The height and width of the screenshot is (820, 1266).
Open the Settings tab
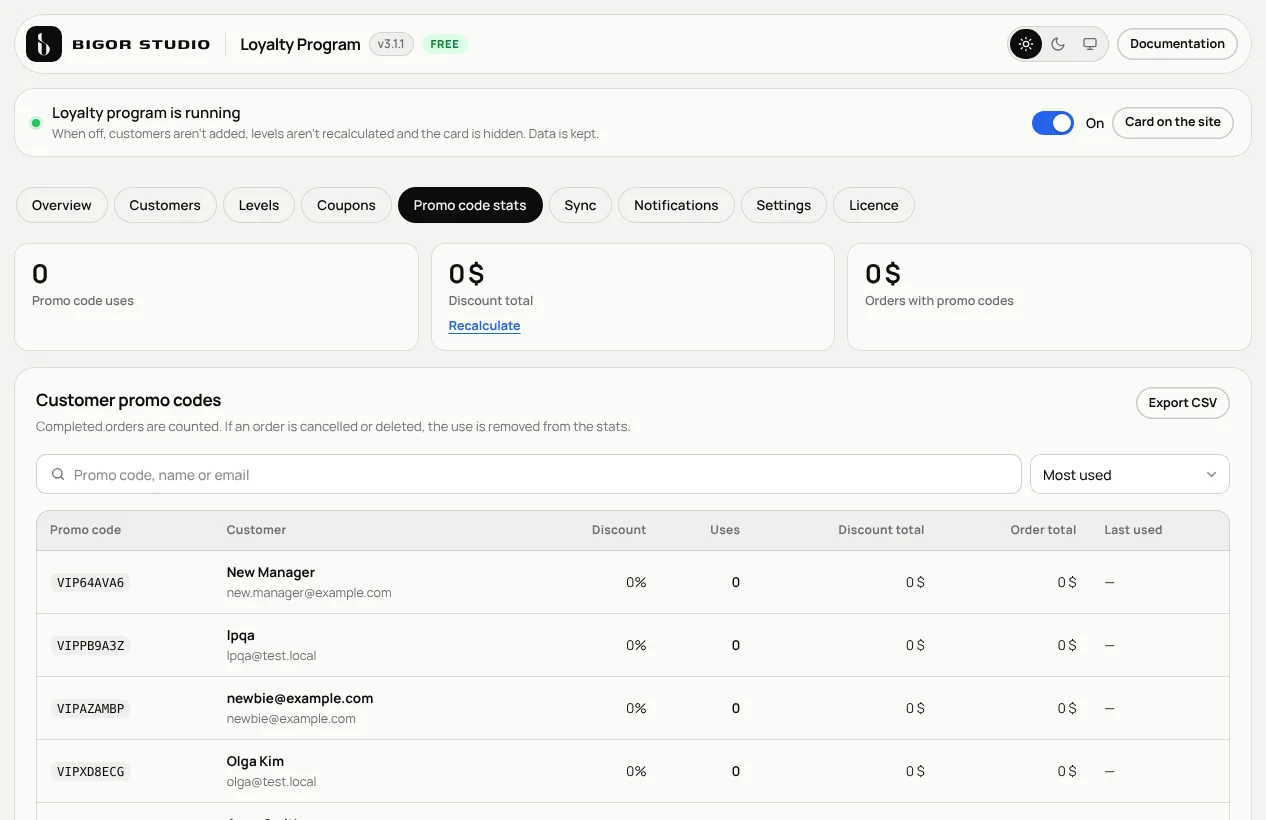[784, 205]
